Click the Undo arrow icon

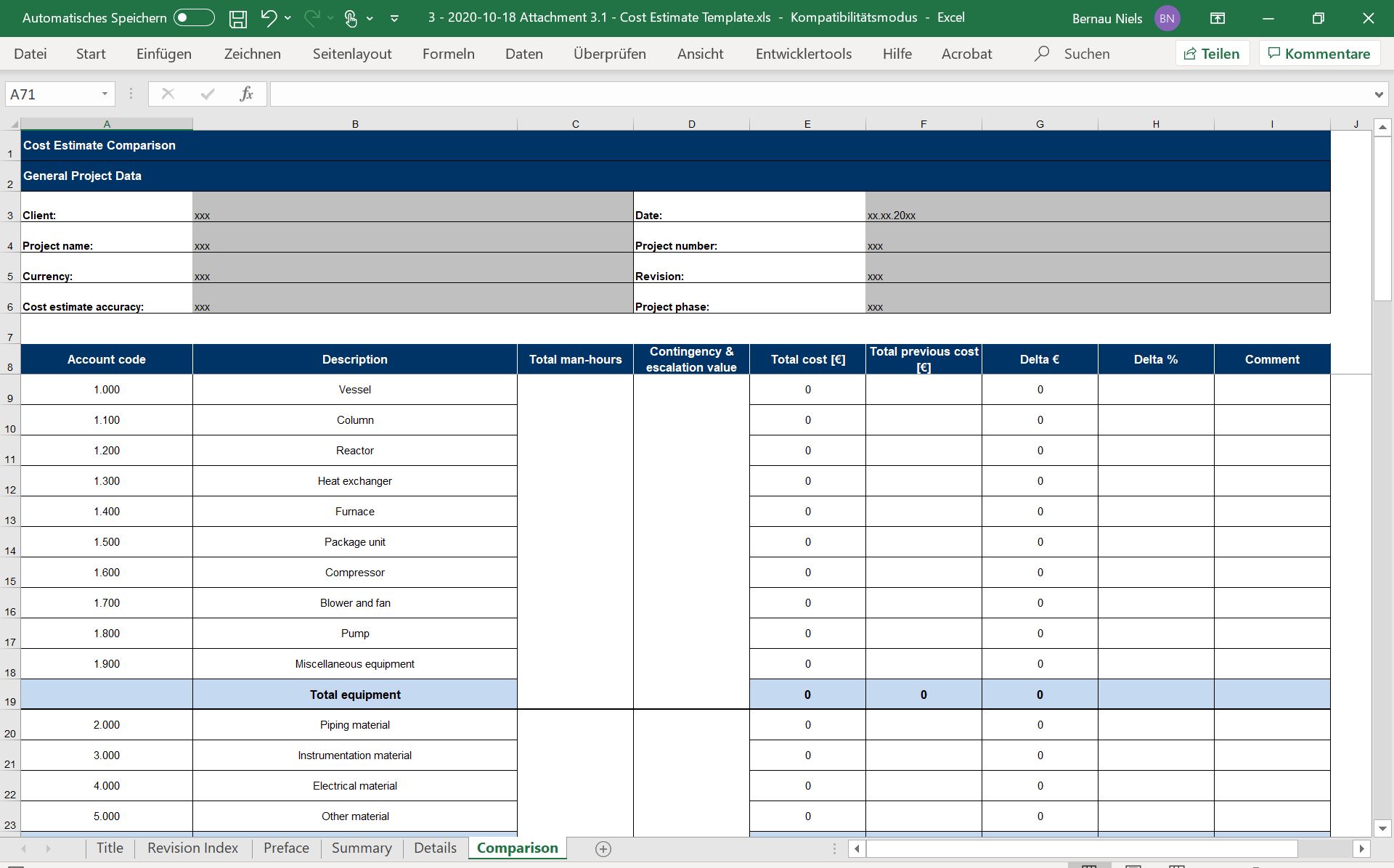[269, 18]
